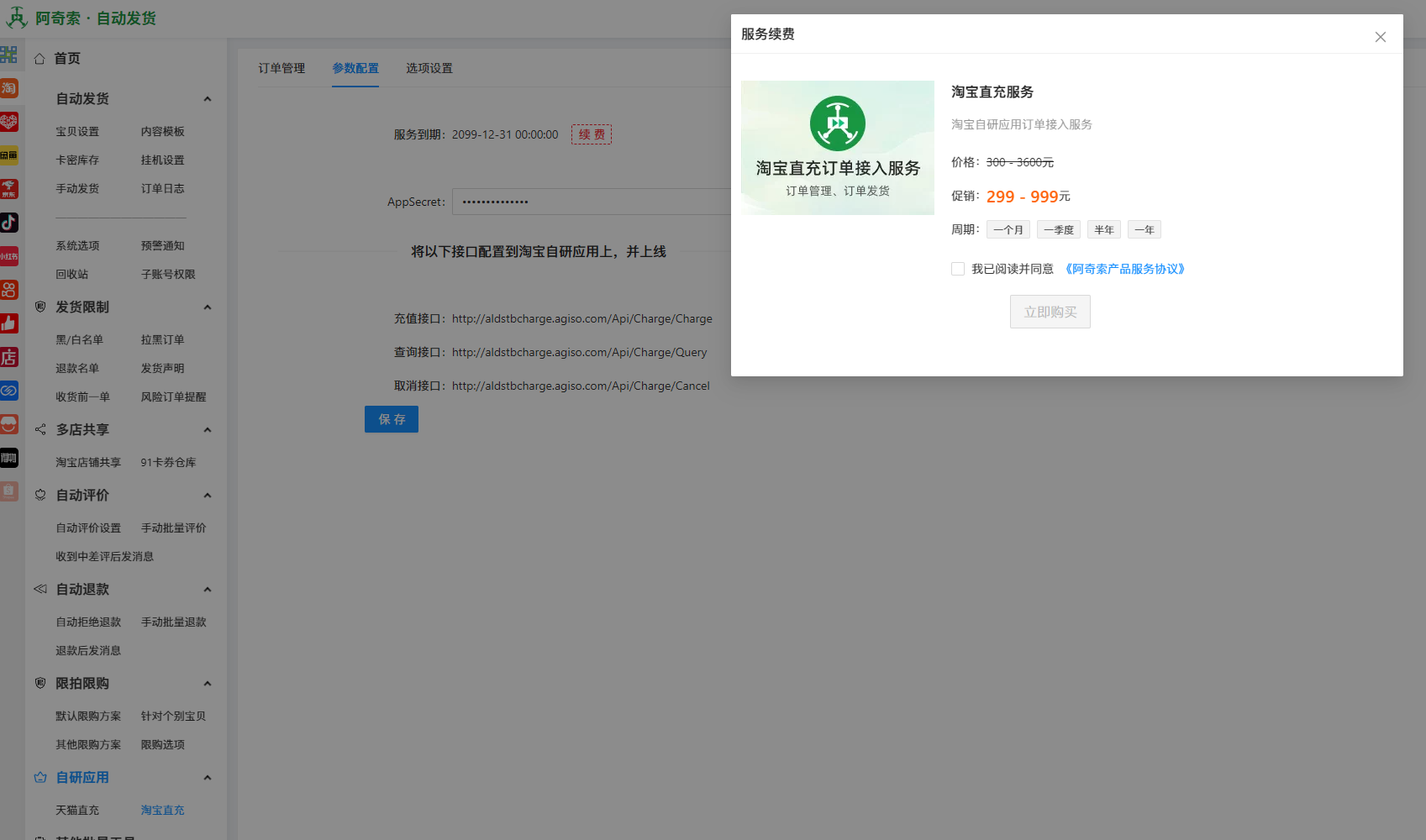Choose the 一季度 billing period
The image size is (1426, 840).
pyautogui.click(x=1059, y=229)
